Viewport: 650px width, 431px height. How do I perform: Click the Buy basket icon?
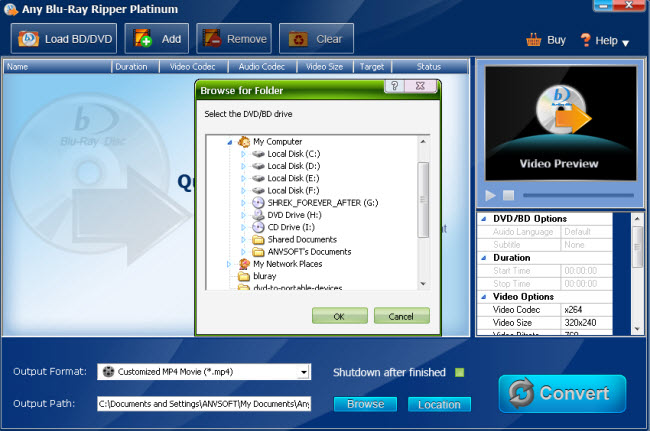click(534, 40)
